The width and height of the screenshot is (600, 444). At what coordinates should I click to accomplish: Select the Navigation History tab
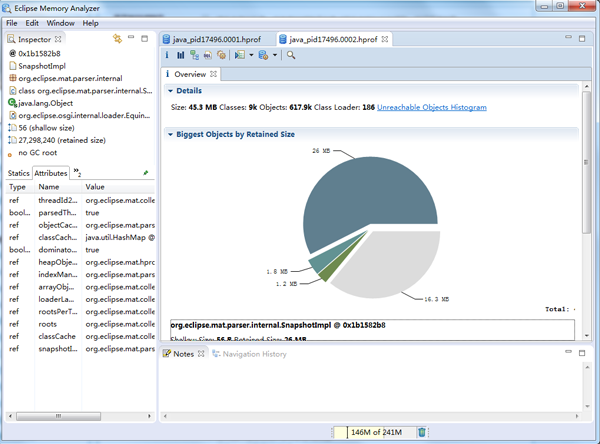pos(254,354)
